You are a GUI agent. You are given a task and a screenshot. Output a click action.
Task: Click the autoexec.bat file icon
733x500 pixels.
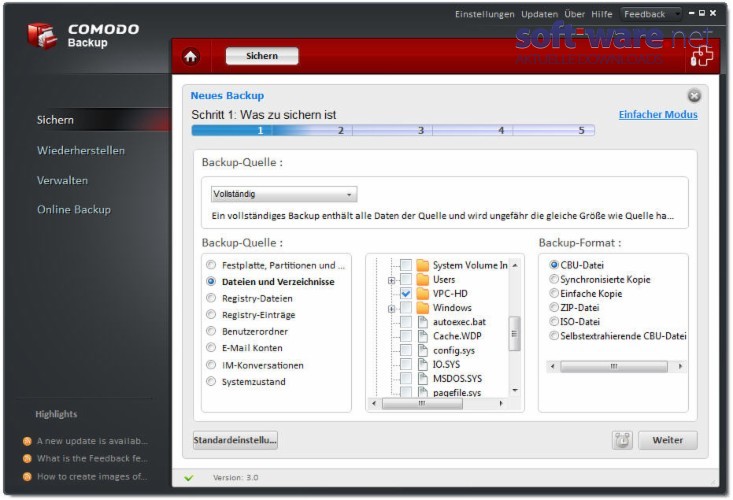[x=423, y=322]
